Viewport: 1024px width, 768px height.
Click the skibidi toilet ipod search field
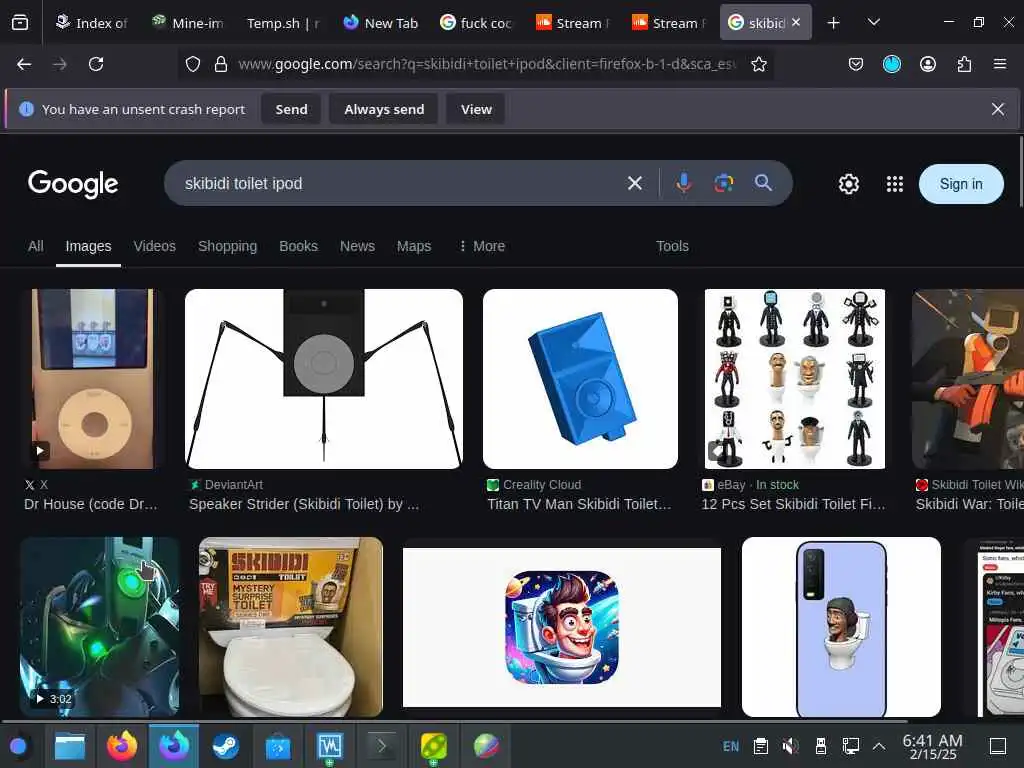coord(398,184)
